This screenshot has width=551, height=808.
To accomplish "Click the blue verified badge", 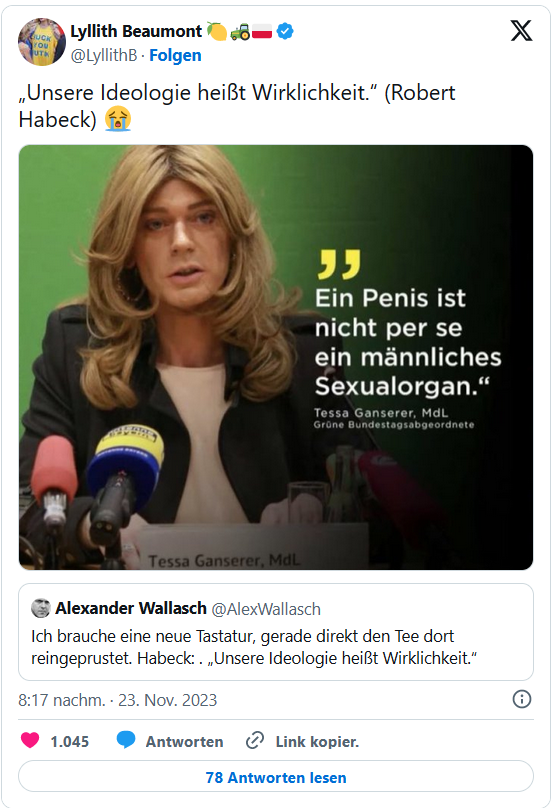I will coord(285,31).
